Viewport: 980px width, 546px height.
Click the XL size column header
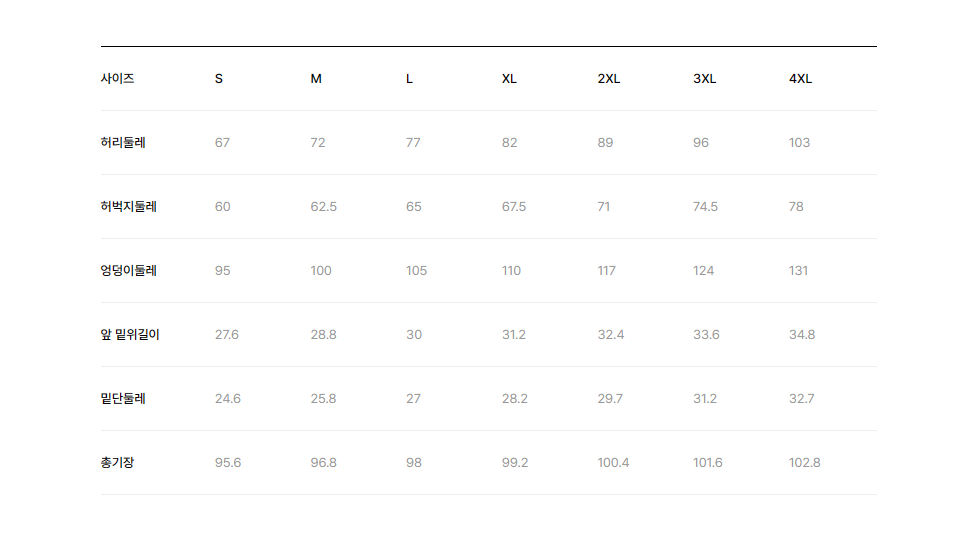(x=509, y=79)
